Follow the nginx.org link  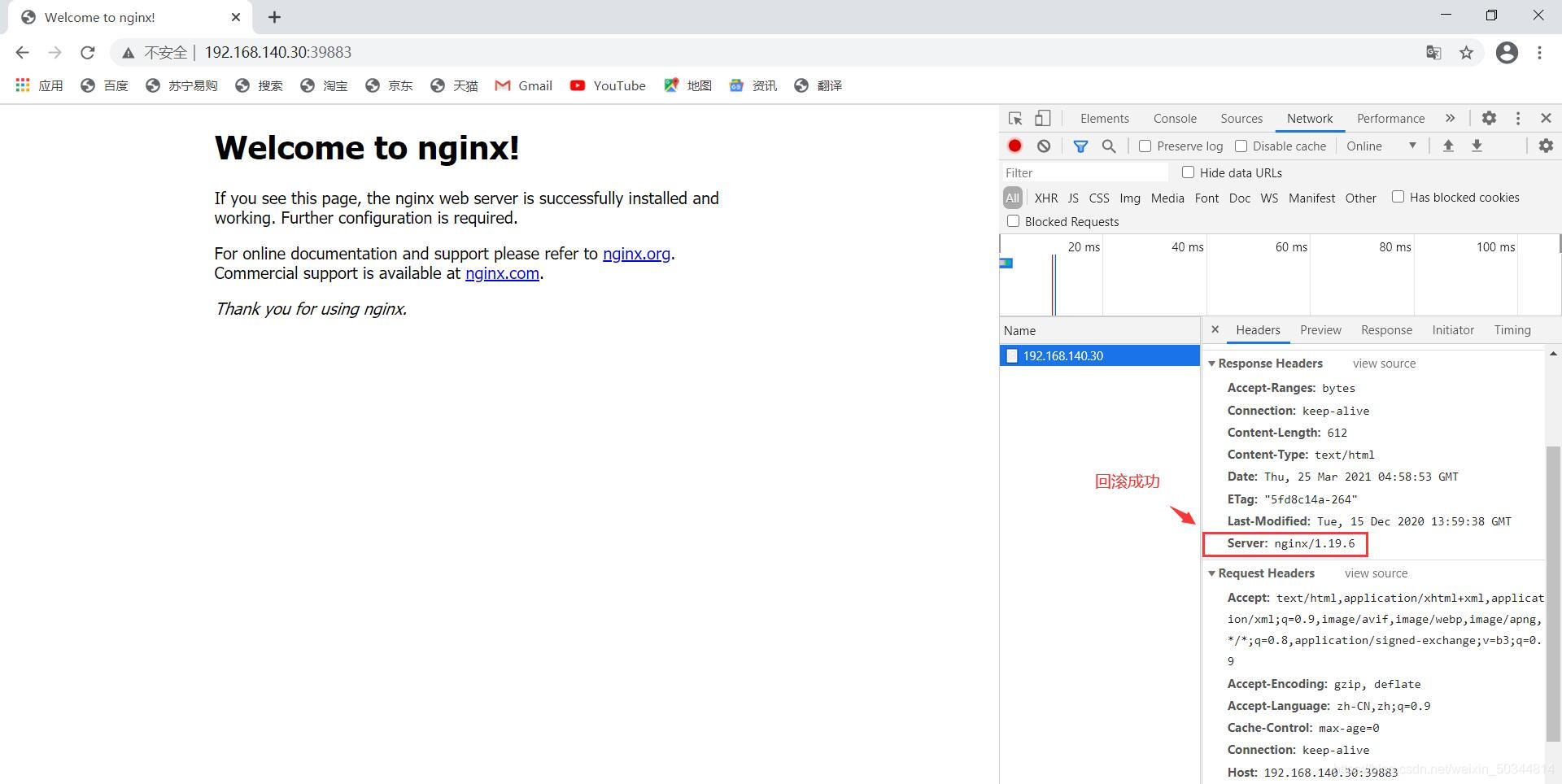tap(636, 254)
